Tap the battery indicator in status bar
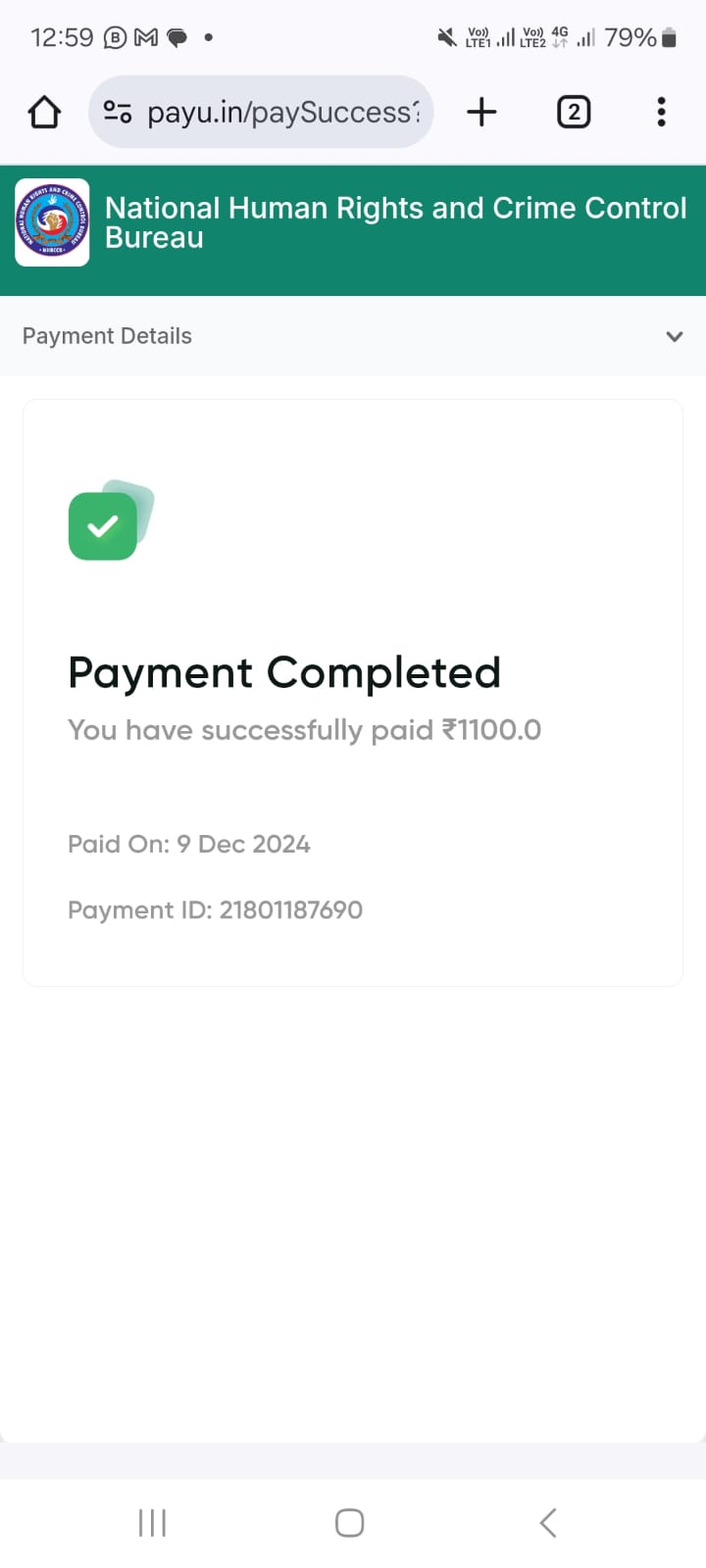Image resolution: width=706 pixels, height=1568 pixels. (669, 38)
